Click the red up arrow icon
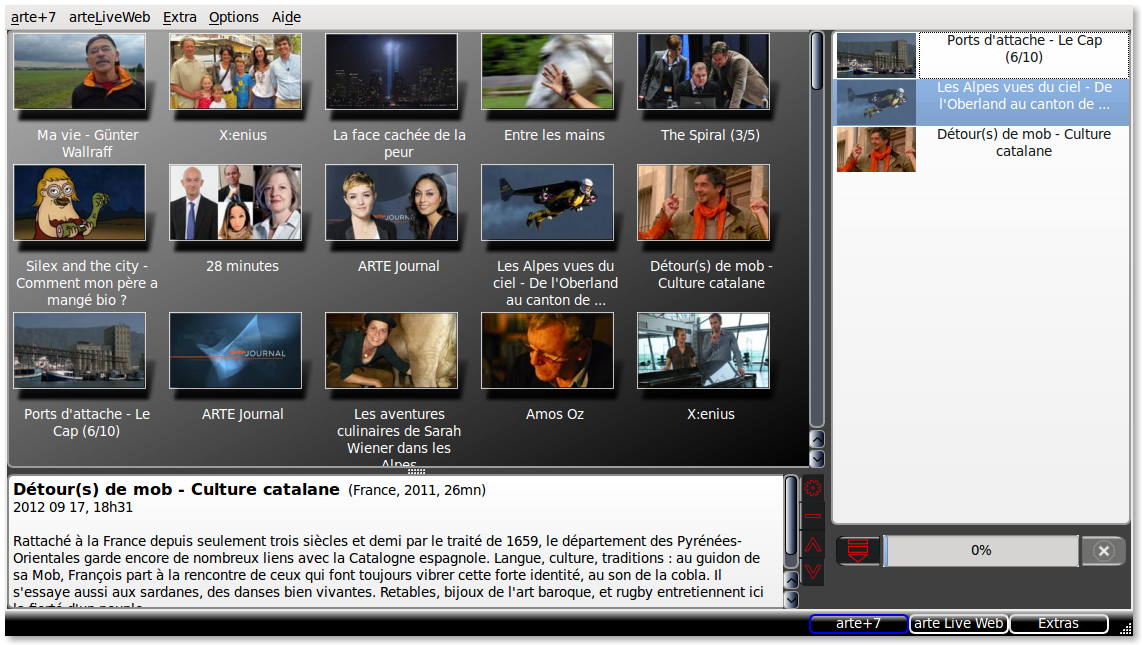The width and height of the screenshot is (1142, 645). 813,545
